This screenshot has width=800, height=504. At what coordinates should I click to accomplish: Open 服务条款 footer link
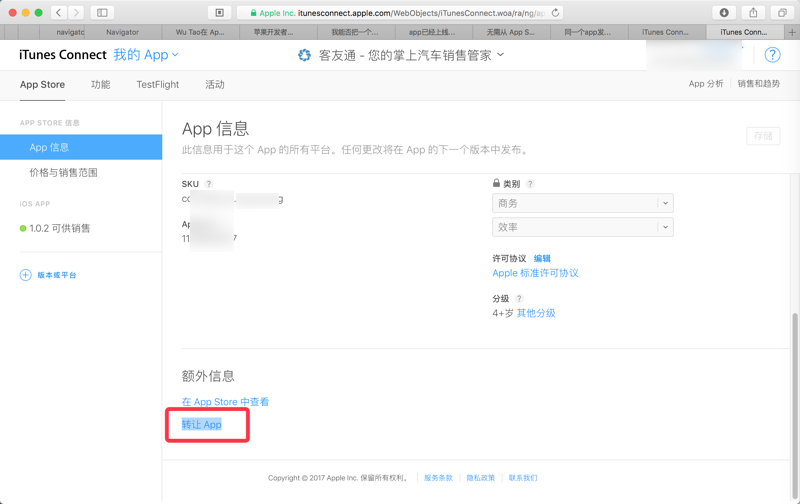pos(438,478)
